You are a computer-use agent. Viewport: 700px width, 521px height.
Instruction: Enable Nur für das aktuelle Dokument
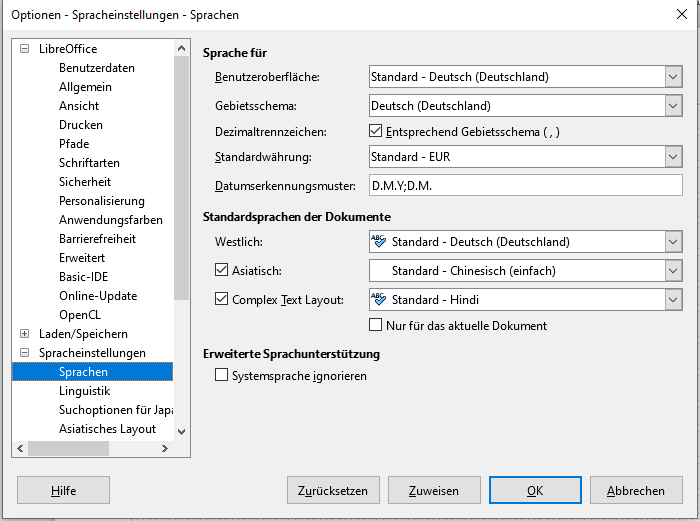[x=375, y=325]
